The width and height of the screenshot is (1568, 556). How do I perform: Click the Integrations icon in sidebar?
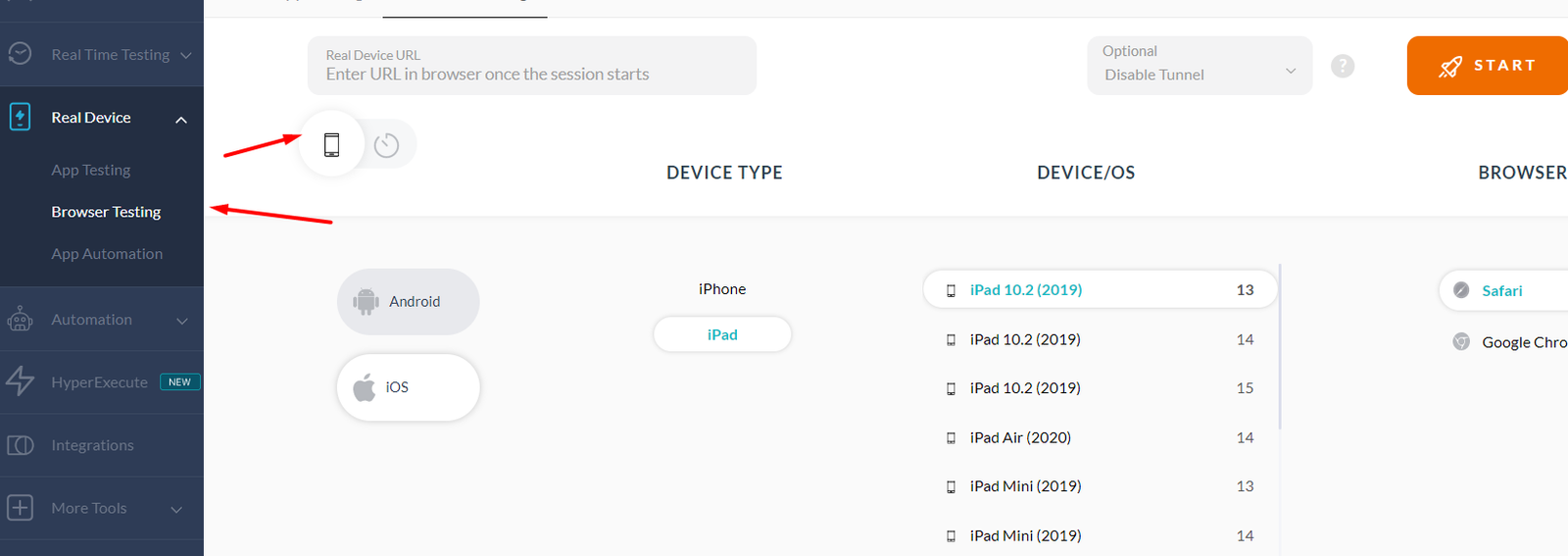21,445
